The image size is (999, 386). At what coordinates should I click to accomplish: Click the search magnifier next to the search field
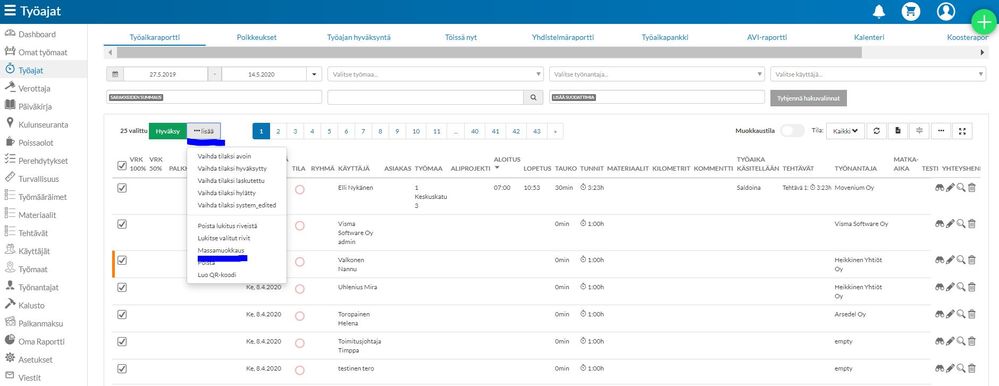click(x=533, y=97)
